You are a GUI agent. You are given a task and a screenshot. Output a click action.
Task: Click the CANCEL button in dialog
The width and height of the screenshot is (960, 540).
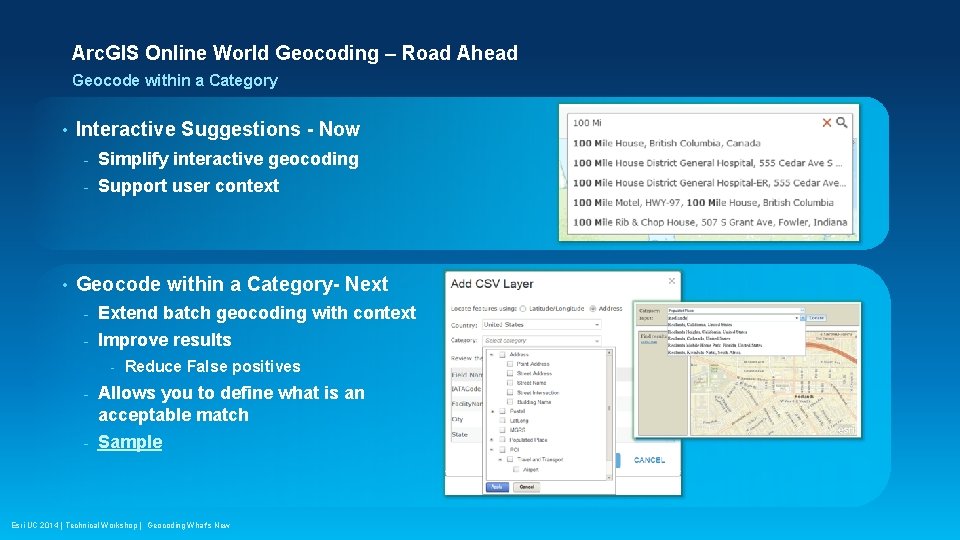[x=649, y=460]
